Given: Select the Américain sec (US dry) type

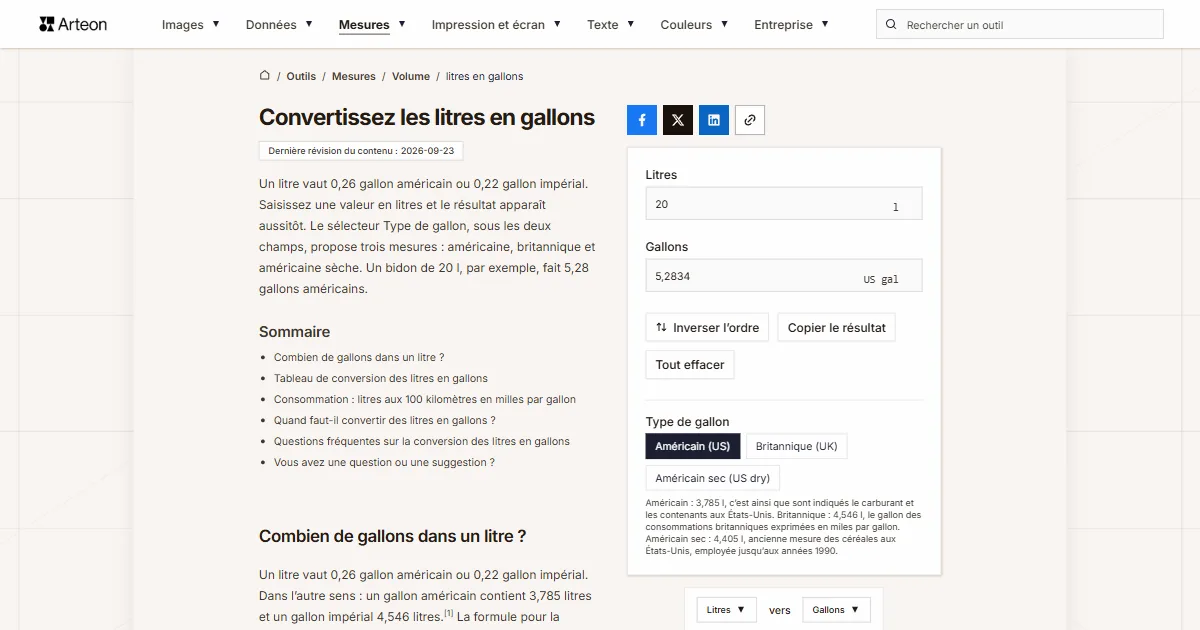Looking at the screenshot, I should (x=713, y=478).
